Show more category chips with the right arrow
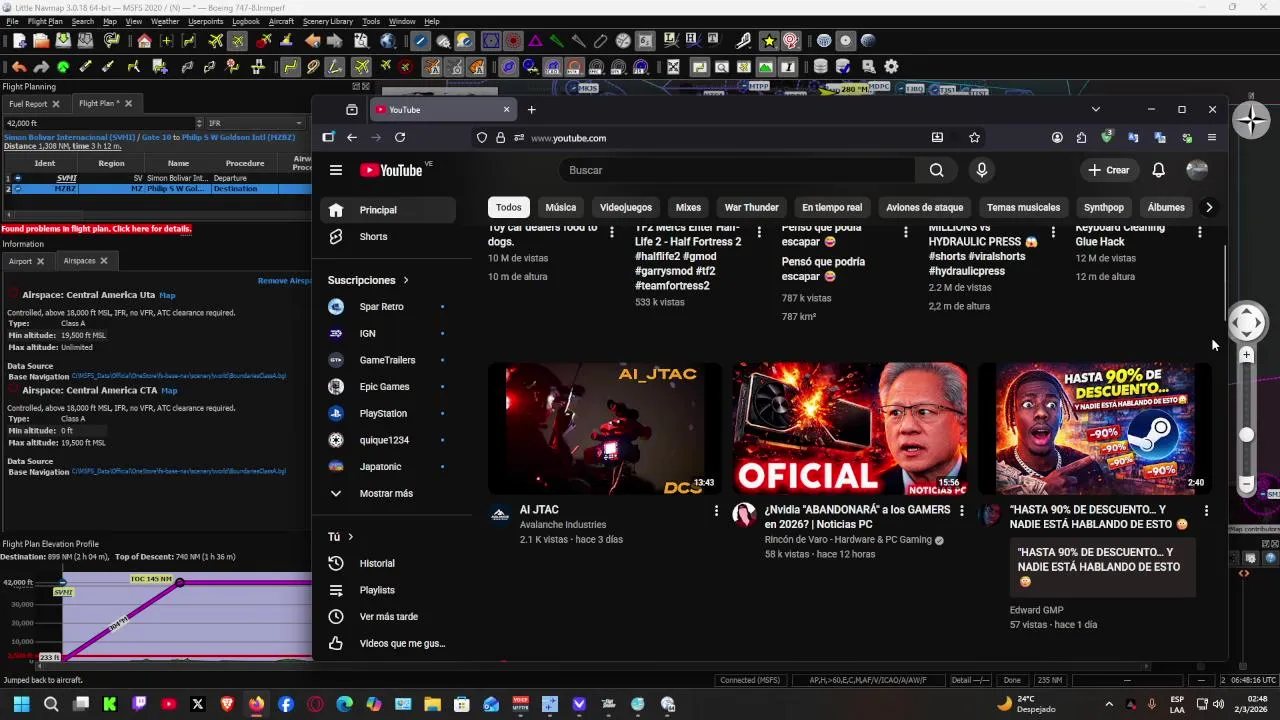Screen dimensions: 1280x720 1209,207
